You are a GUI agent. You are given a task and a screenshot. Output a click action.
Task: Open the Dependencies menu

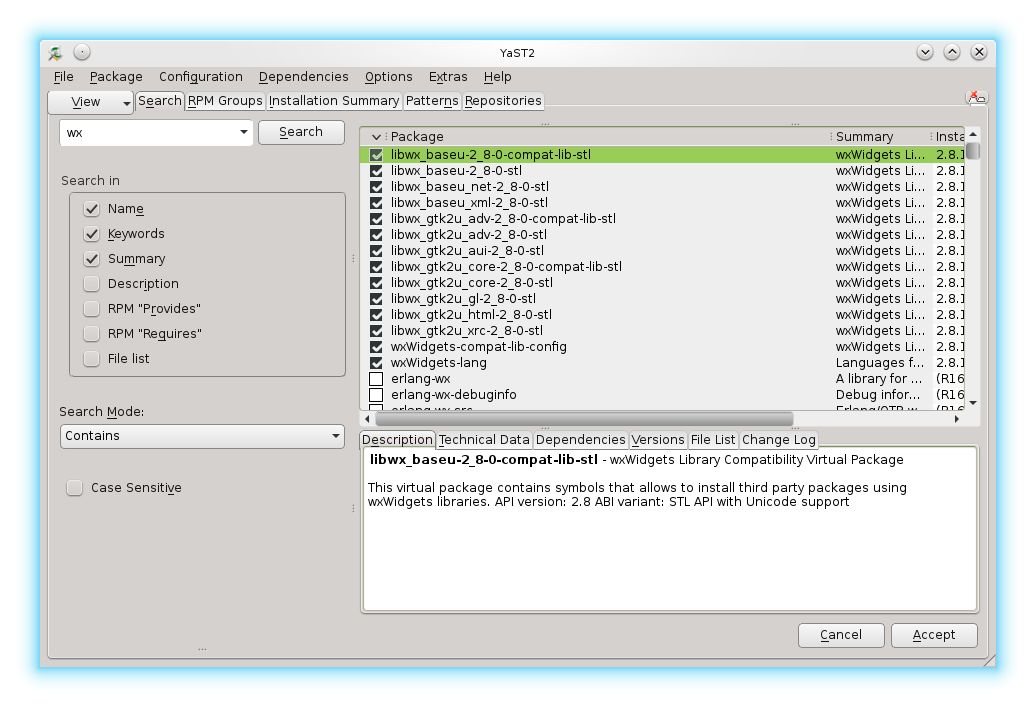[303, 77]
